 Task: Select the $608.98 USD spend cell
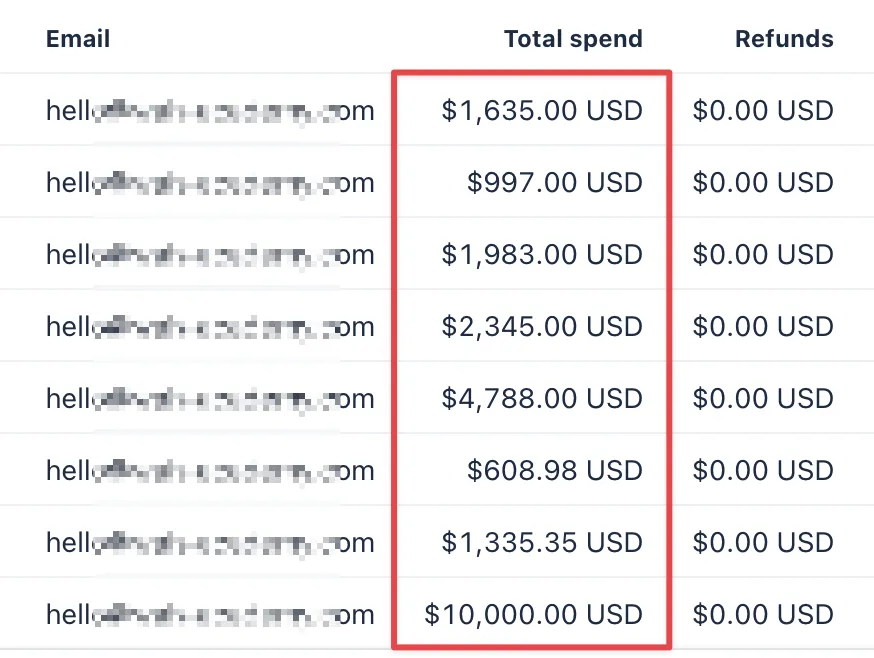coord(555,471)
